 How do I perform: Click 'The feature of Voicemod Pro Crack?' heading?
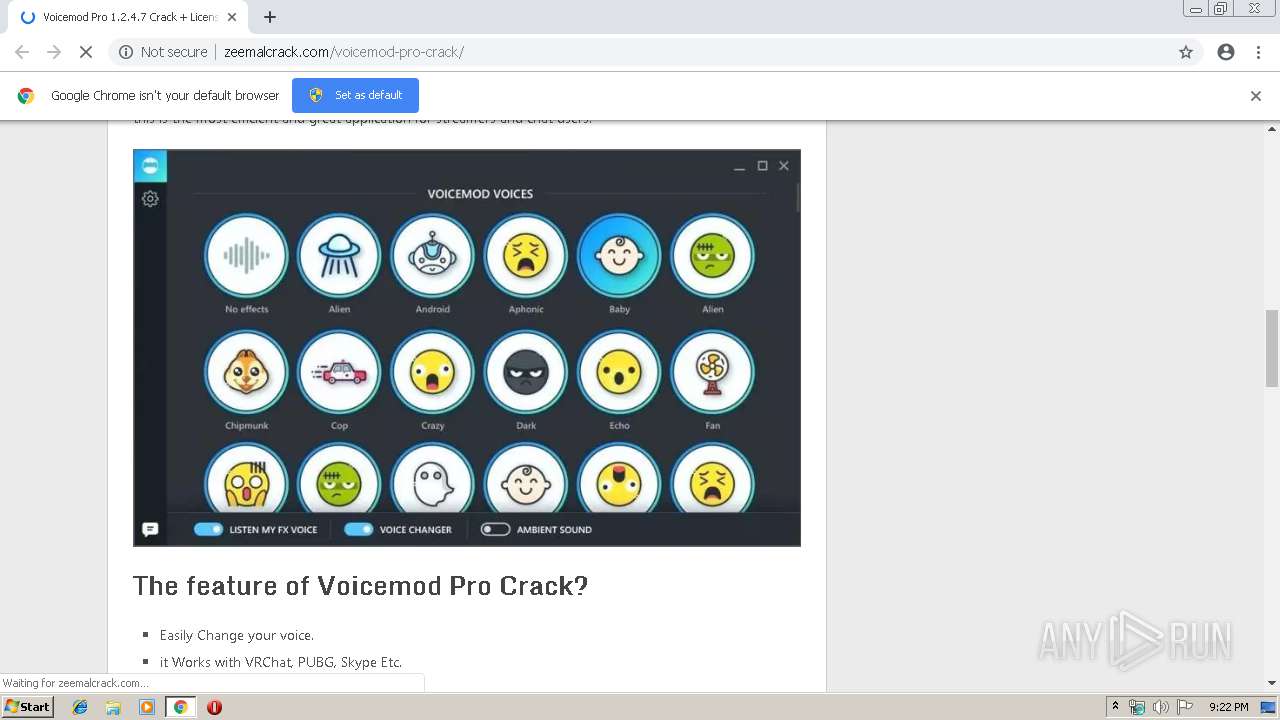click(360, 585)
